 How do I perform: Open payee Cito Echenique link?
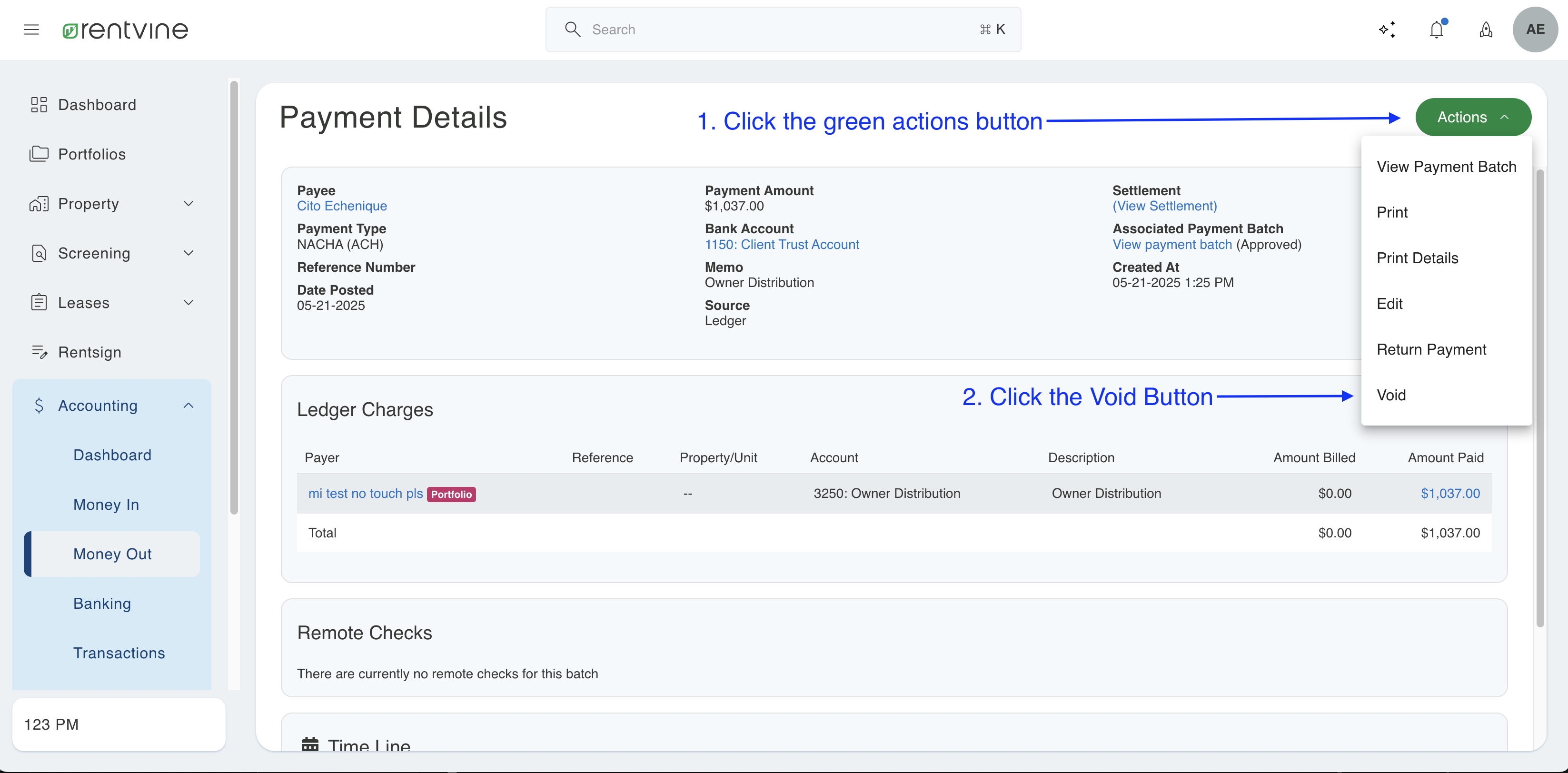(341, 206)
